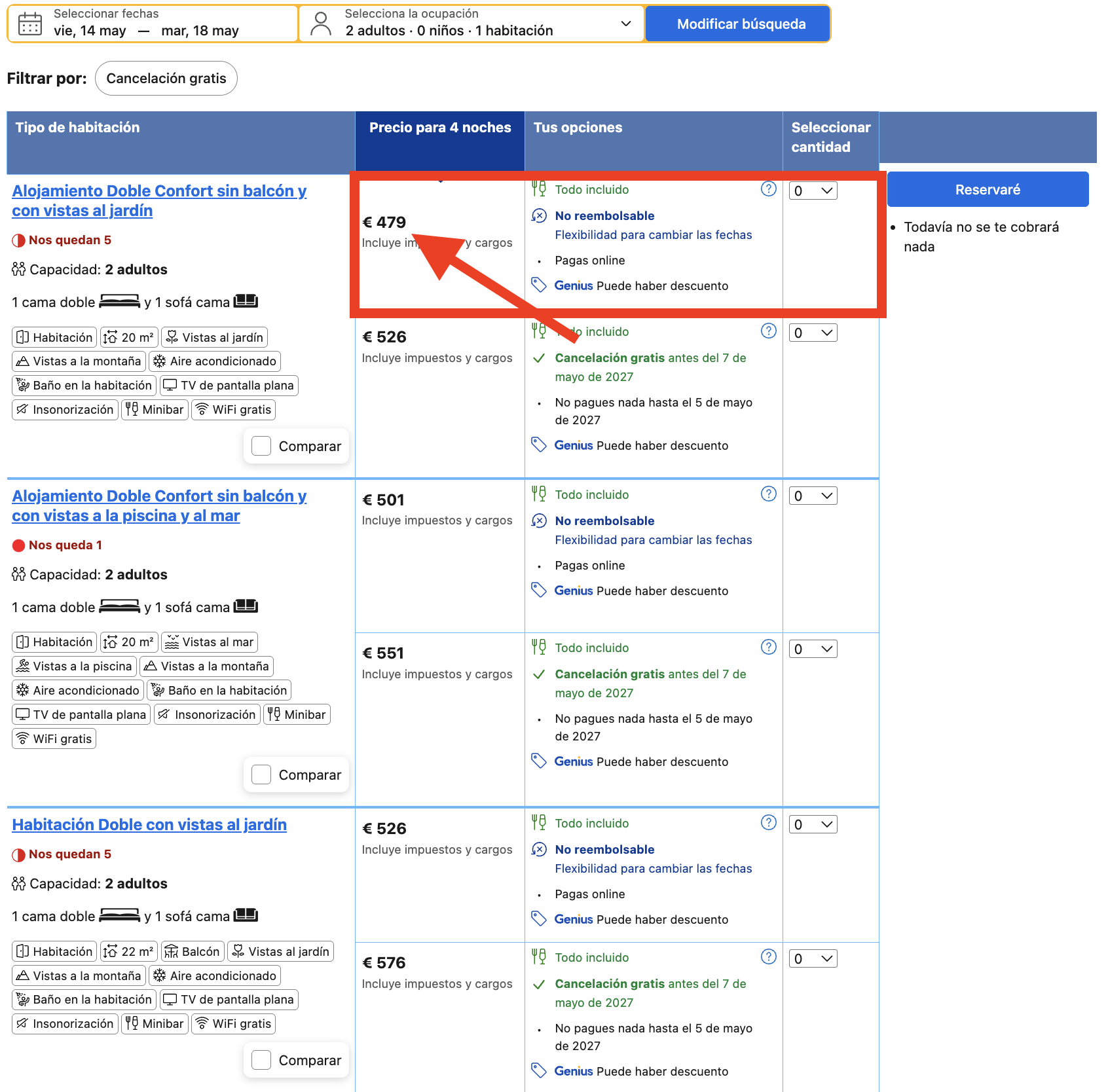Open Alojamiento Doble Confort vistas piscina y mar link
This screenshot has width=1108, height=1092.
pos(159,506)
